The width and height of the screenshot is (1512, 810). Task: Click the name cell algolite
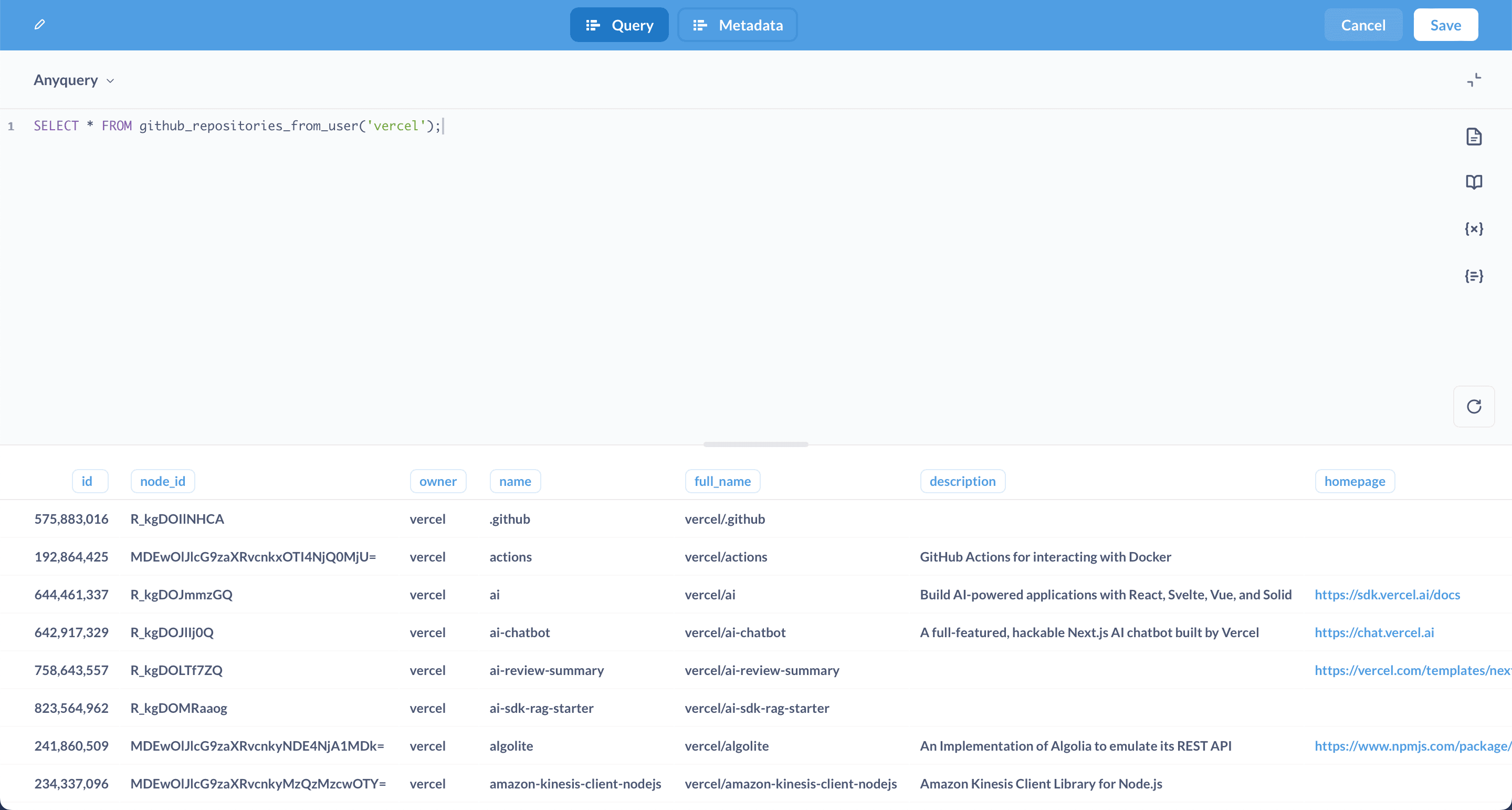tap(511, 746)
